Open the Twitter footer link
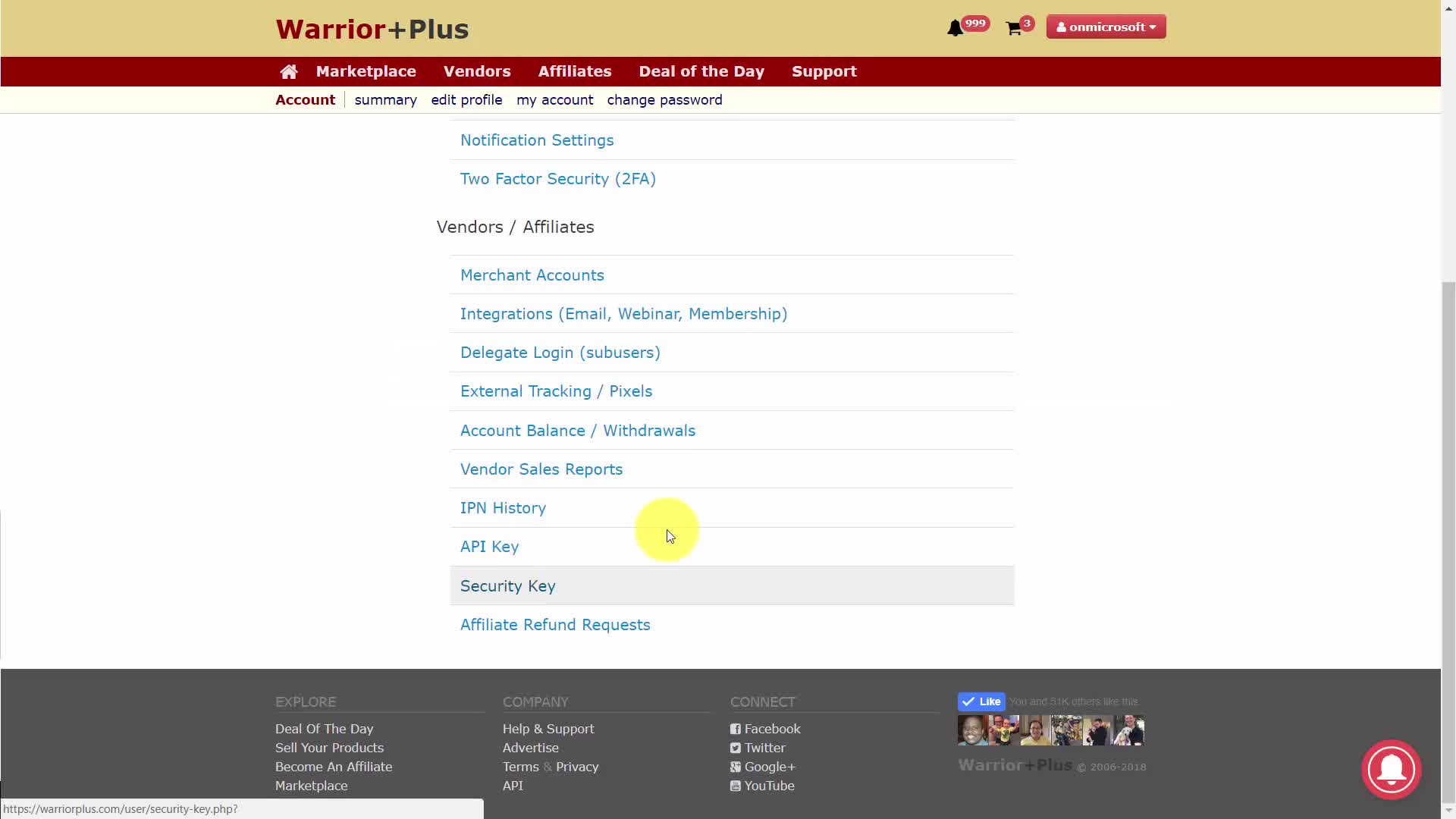Image resolution: width=1456 pixels, height=819 pixels. 758,748
